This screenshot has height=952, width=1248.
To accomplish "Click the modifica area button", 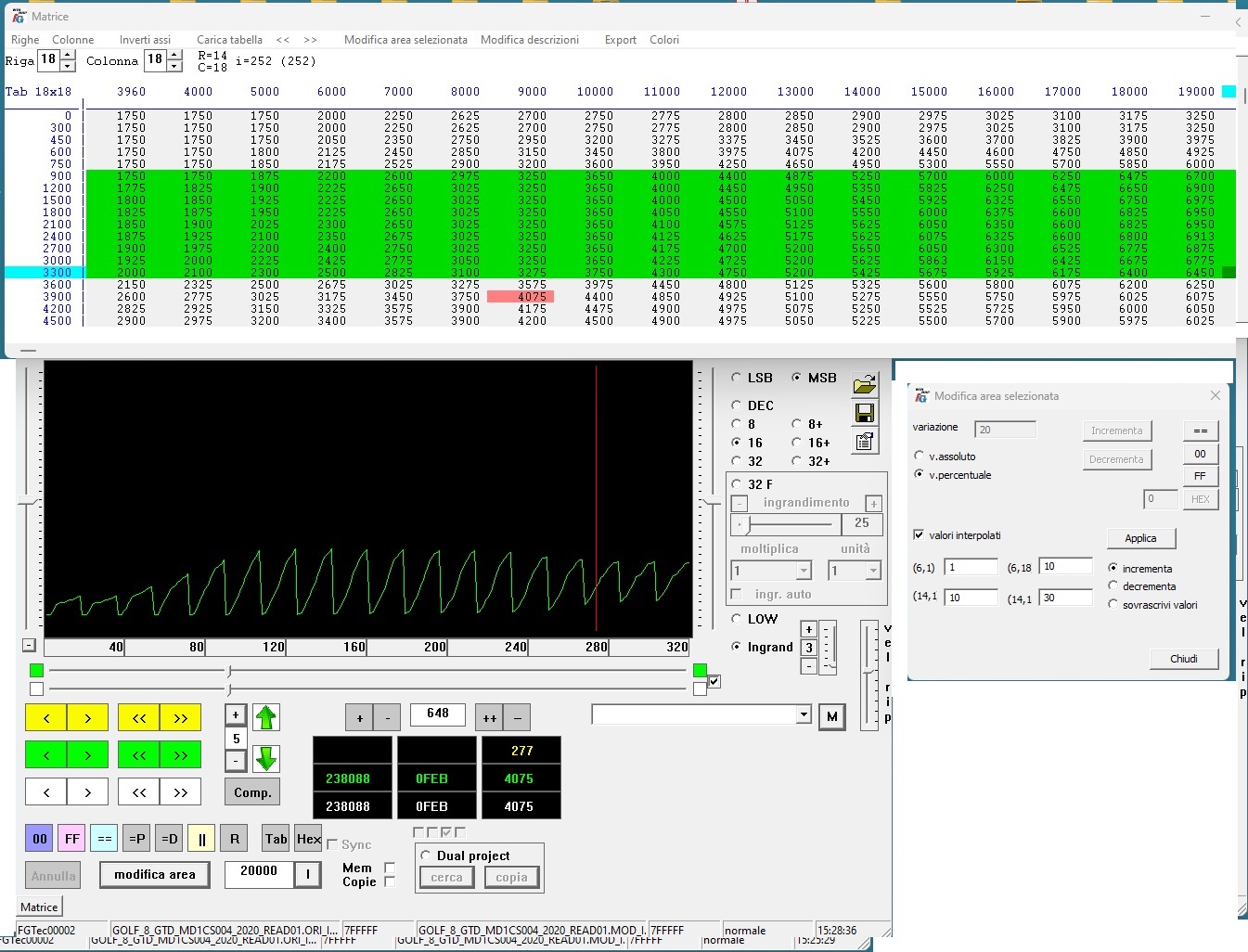I will (155, 874).
